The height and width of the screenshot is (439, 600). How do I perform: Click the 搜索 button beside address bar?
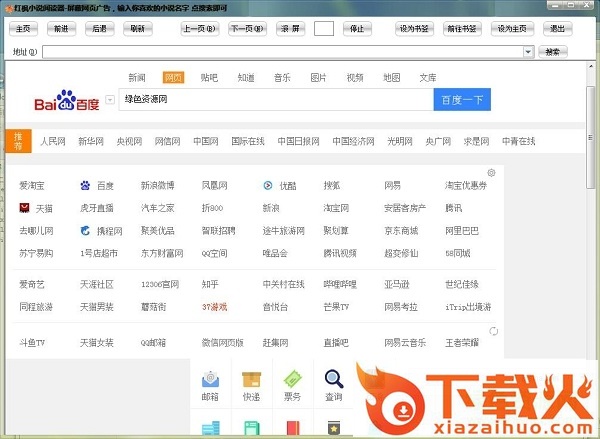(x=553, y=52)
